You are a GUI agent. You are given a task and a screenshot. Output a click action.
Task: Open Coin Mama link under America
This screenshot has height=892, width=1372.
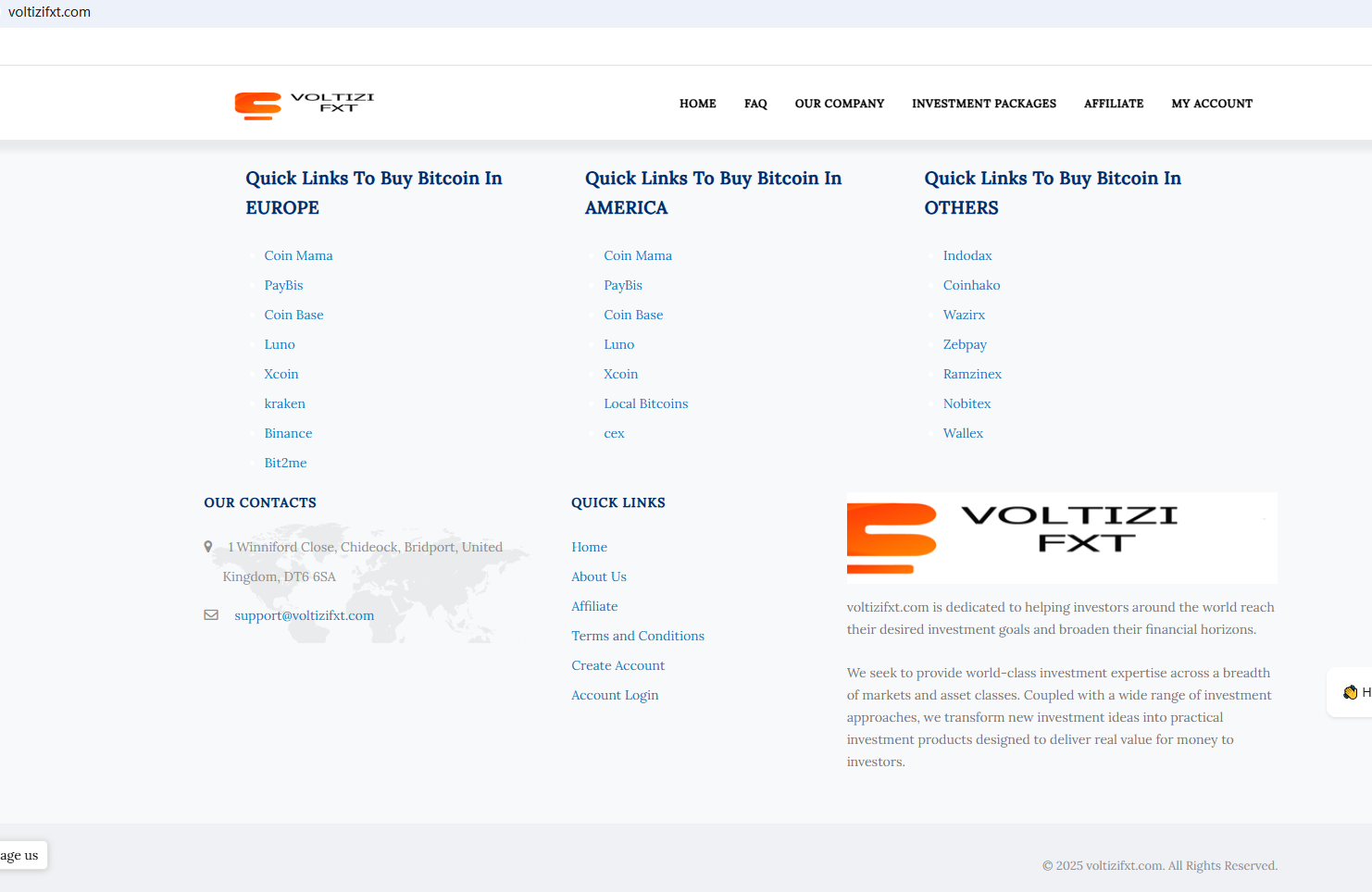coord(638,255)
